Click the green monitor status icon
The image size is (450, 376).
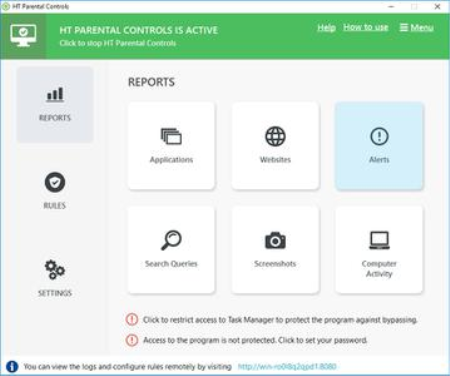[x=23, y=36]
